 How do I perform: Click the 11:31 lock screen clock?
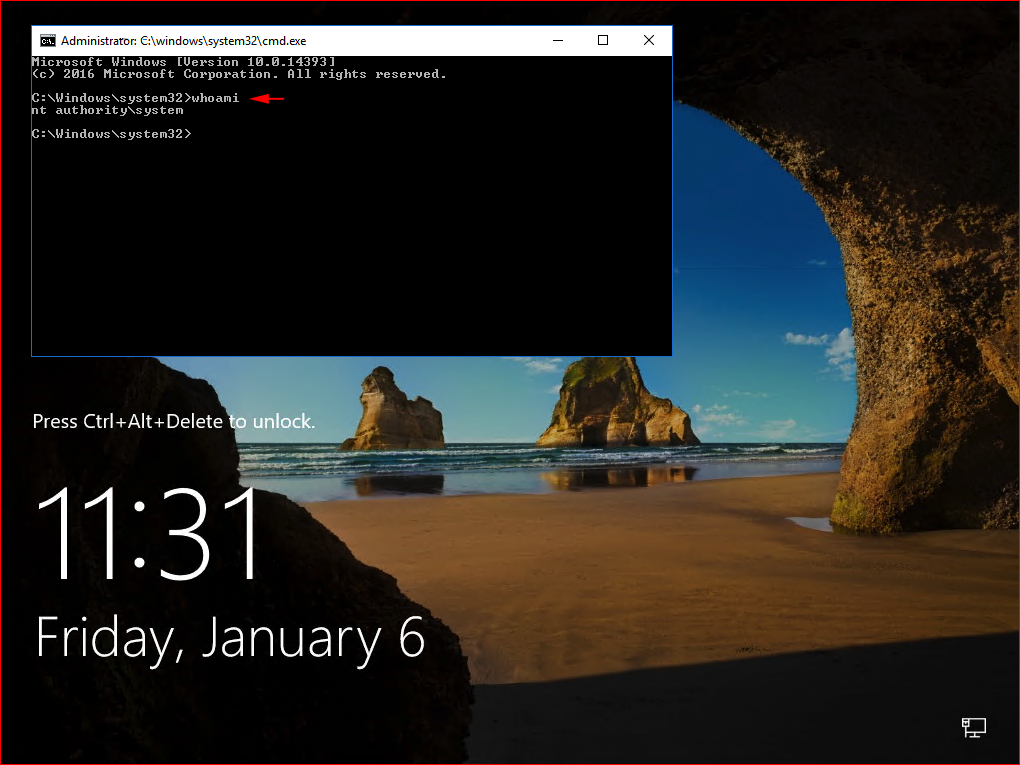pos(148,533)
